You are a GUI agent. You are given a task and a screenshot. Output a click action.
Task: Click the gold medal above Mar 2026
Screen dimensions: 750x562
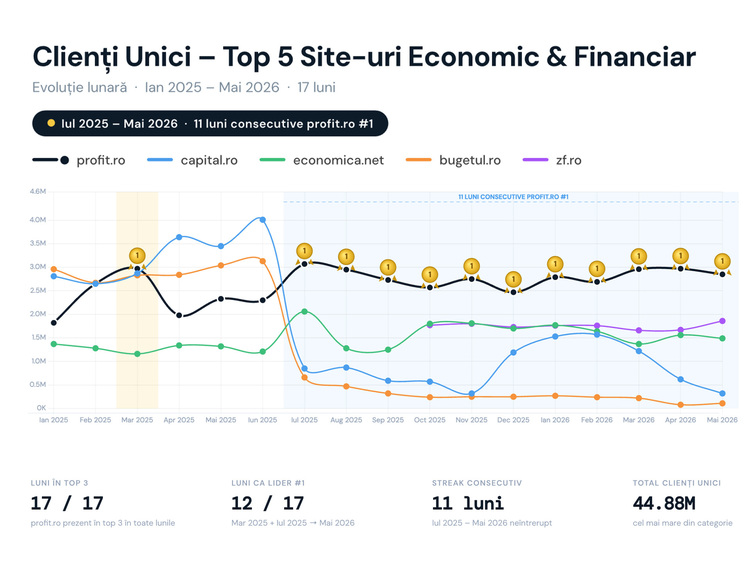point(639,256)
